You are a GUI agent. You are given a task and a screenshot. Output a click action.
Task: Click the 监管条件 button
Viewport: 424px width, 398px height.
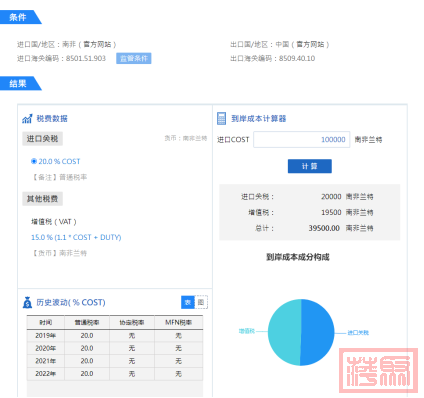click(x=134, y=58)
